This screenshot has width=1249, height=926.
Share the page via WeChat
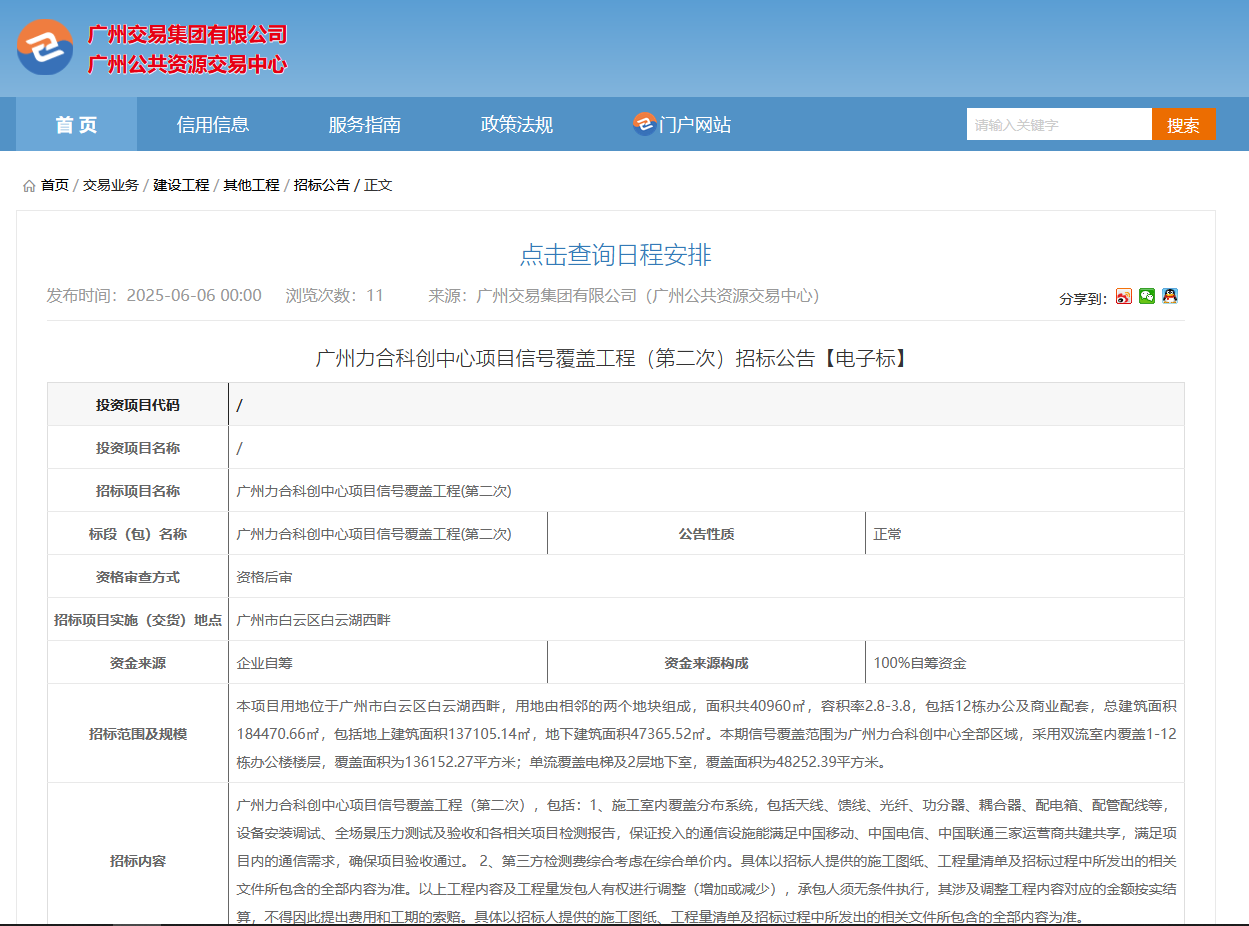point(1147,295)
